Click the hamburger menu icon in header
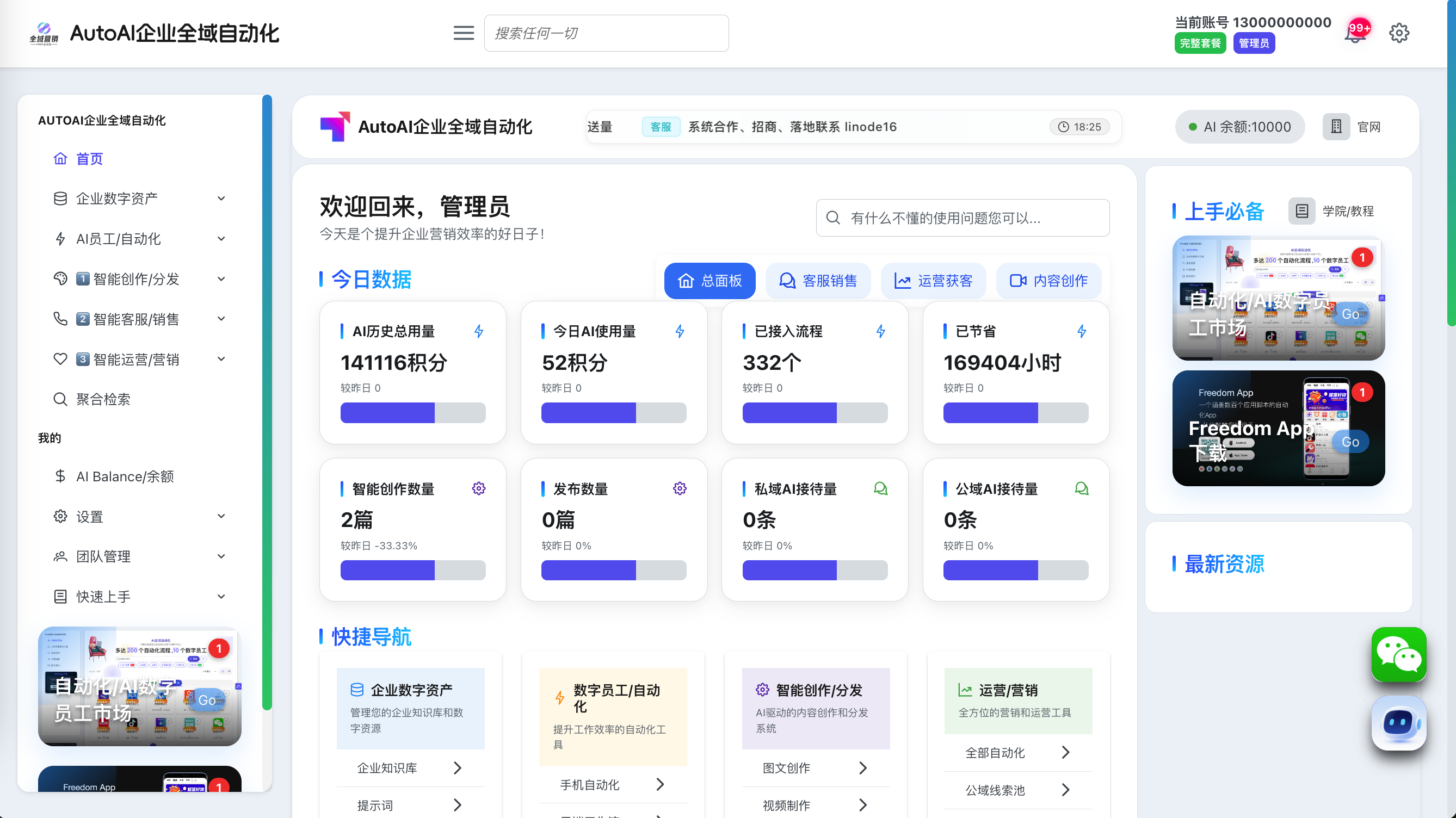 pos(464,33)
